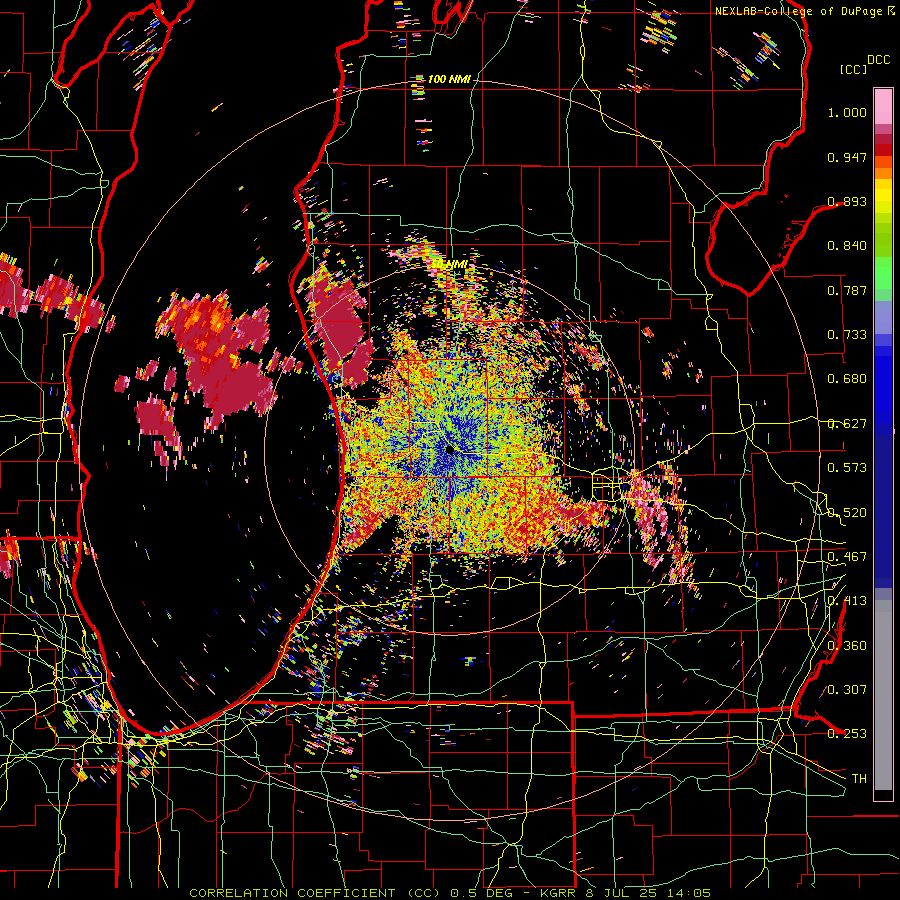Click the [CC] legend heading
900x900 pixels.
(853, 69)
